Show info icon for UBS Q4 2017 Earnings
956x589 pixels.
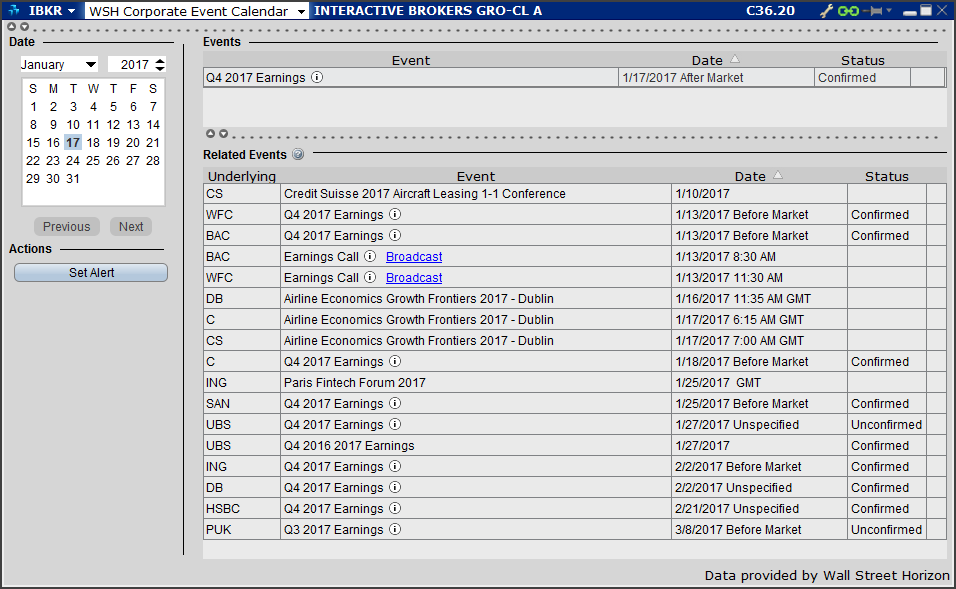point(395,424)
